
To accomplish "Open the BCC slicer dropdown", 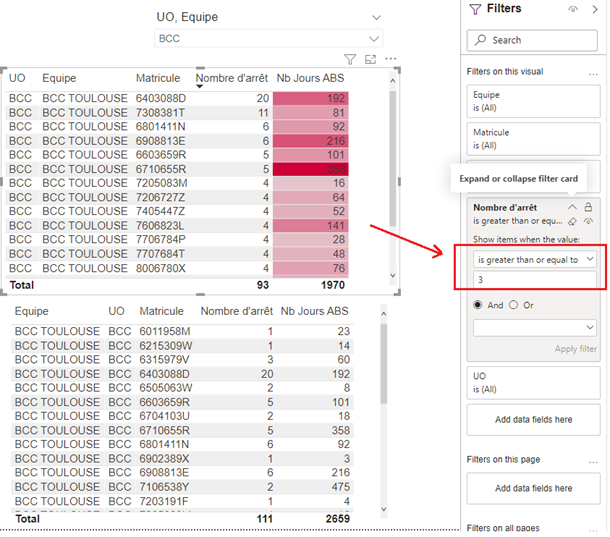I will point(374,39).
